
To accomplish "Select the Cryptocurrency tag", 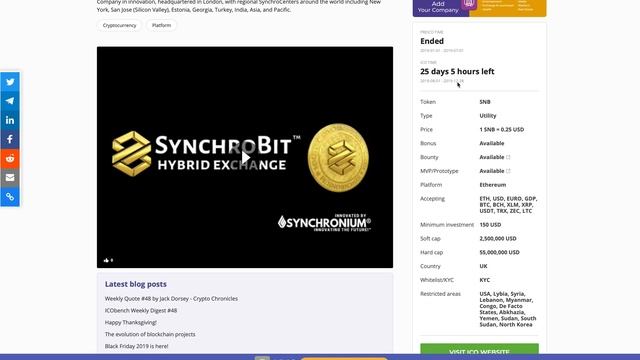I will pos(119,25).
